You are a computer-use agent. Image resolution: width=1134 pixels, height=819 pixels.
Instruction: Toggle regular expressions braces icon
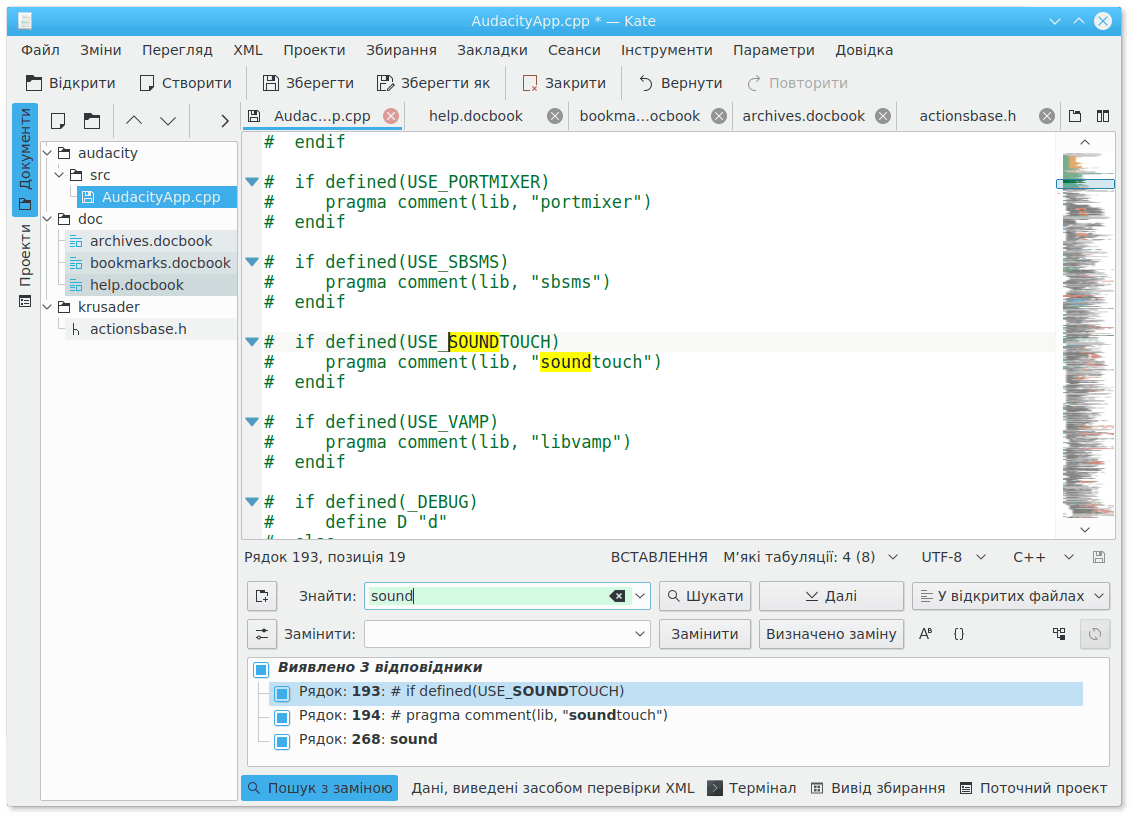pyautogui.click(x=959, y=634)
